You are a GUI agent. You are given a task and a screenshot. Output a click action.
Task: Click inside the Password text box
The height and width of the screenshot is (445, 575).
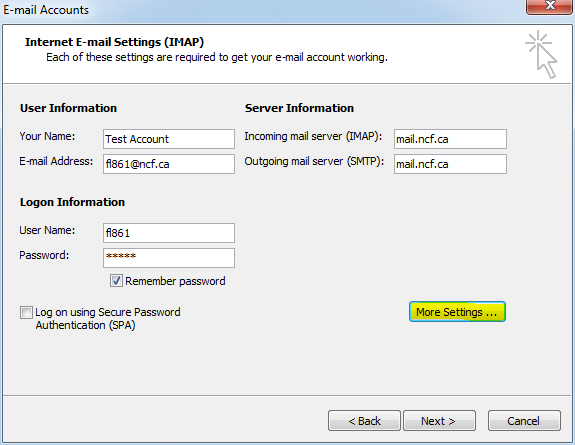(x=169, y=258)
